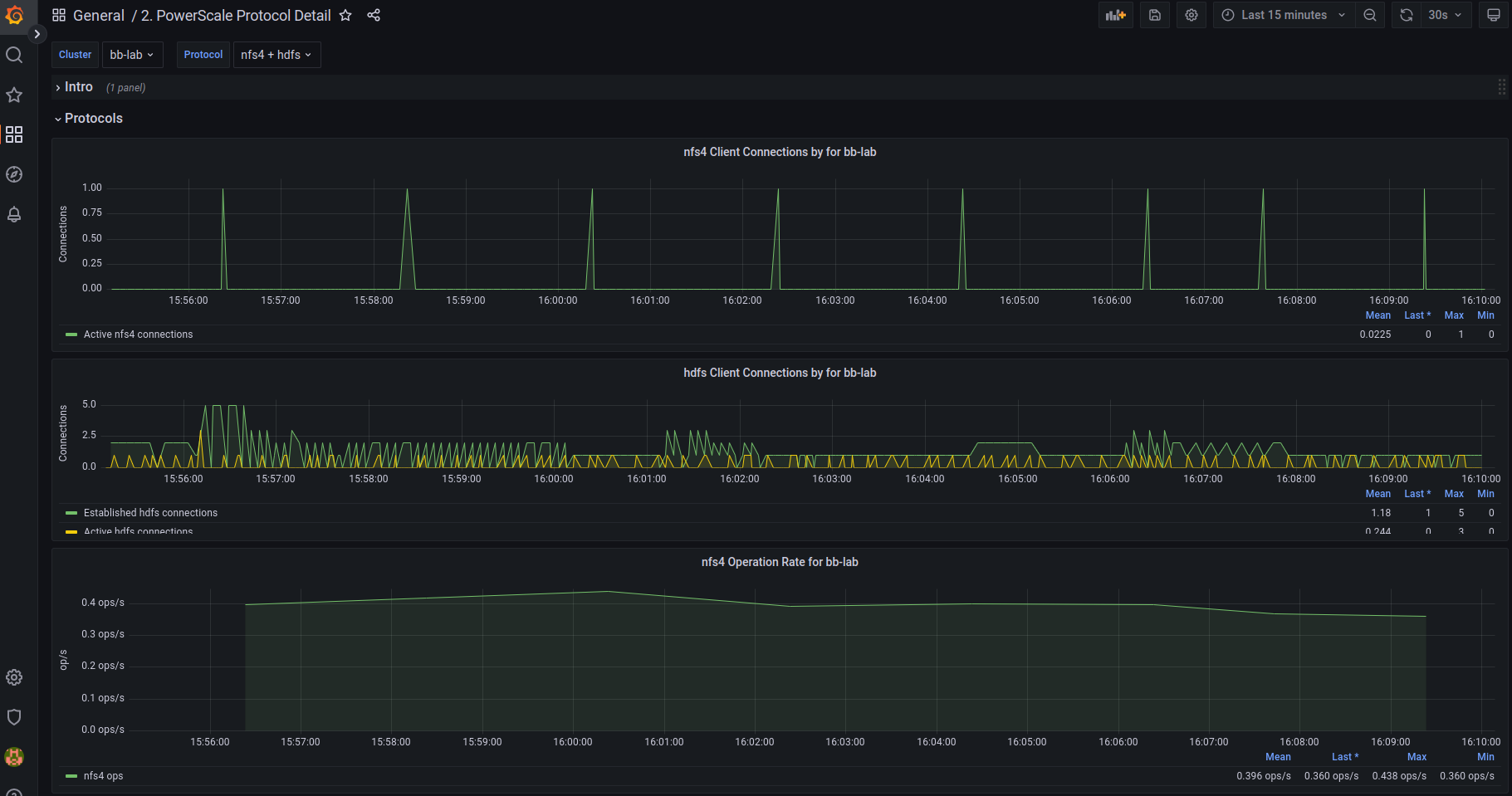Sort nfs4 connections legend by Max
Screen dimensions: 1512x796
click(x=1454, y=315)
